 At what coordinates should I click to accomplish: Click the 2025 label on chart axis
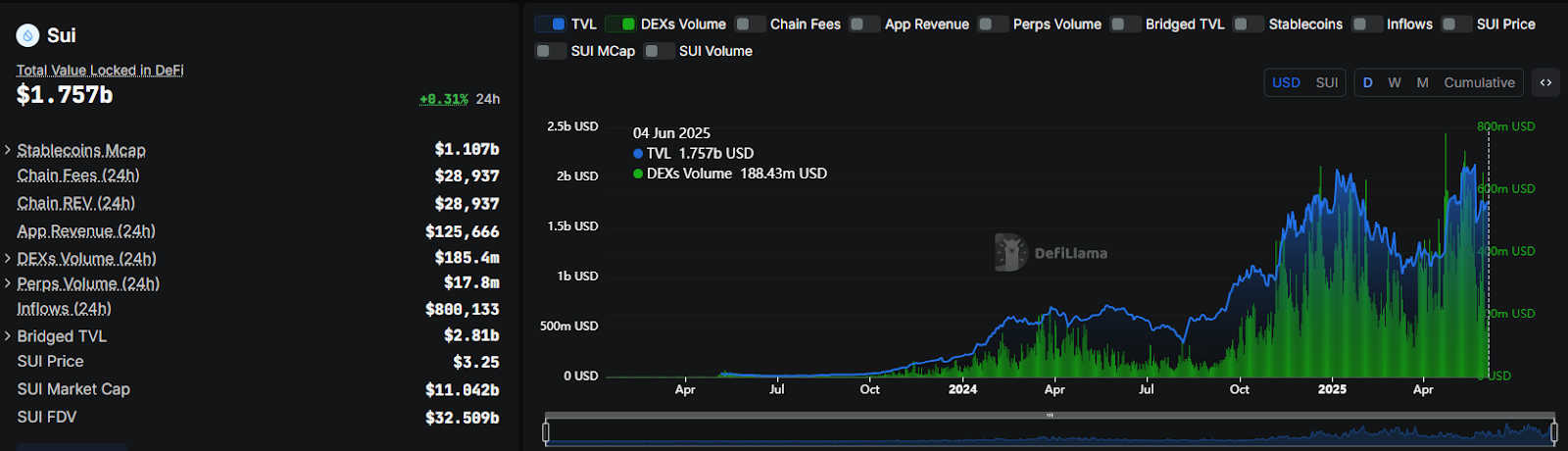(1332, 389)
